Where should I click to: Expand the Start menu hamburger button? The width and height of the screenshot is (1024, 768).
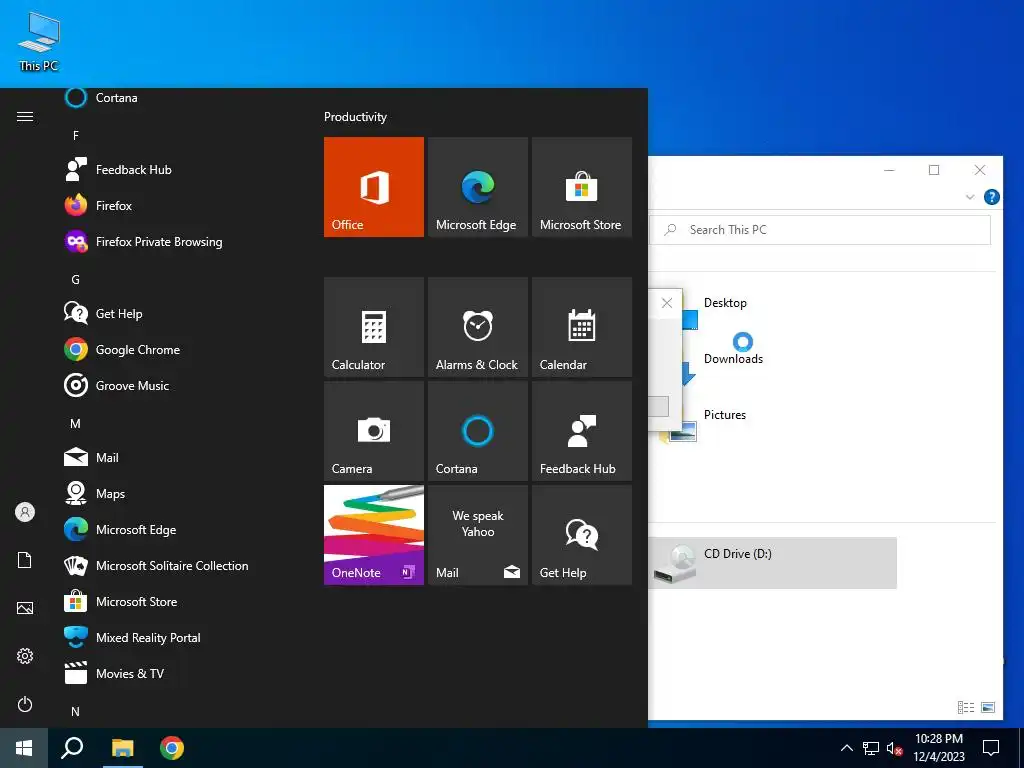[25, 117]
